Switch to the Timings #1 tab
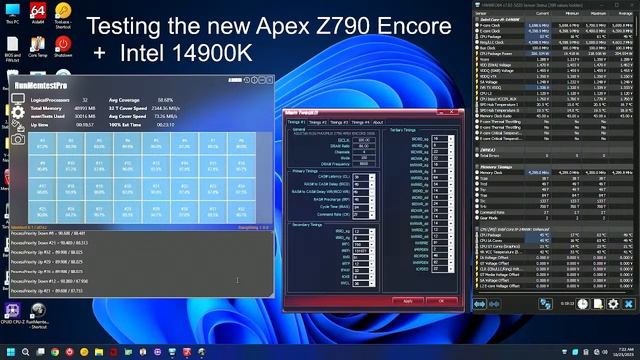640x360 pixels. (x=297, y=122)
